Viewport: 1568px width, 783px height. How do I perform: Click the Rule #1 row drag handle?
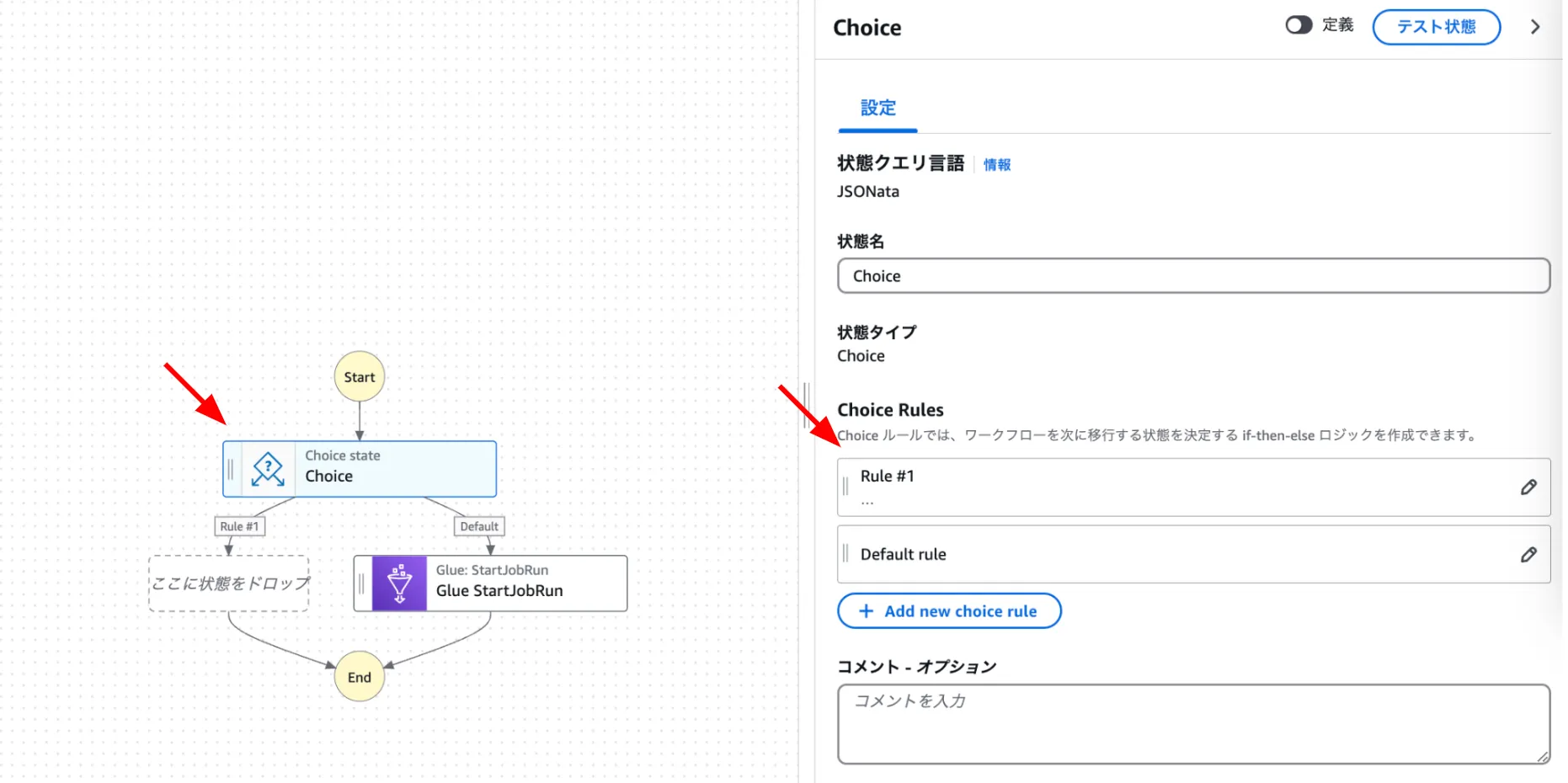point(845,487)
